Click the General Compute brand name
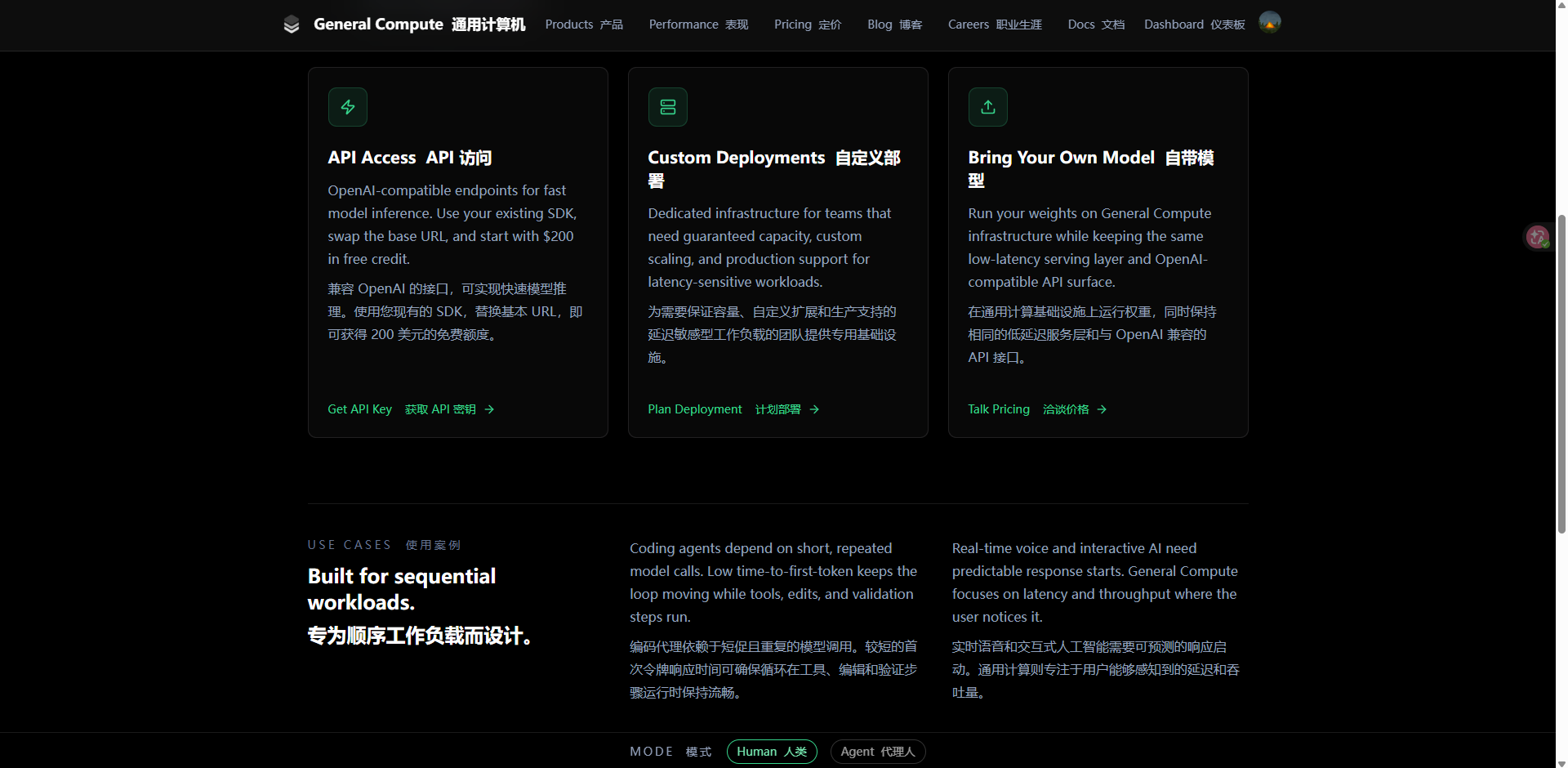The height and width of the screenshot is (768, 1568). (419, 25)
